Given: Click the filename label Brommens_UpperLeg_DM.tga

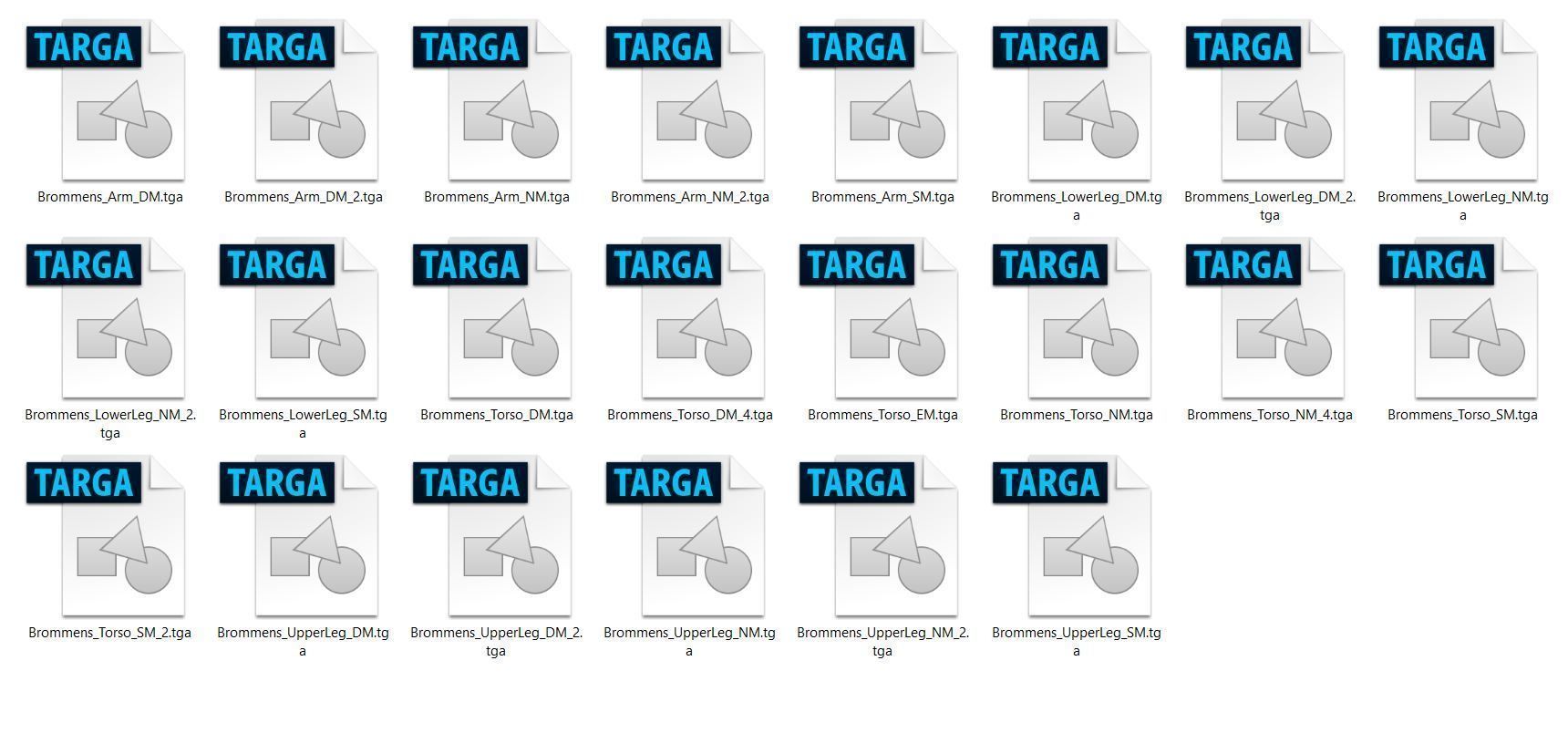Looking at the screenshot, I should pos(304,642).
